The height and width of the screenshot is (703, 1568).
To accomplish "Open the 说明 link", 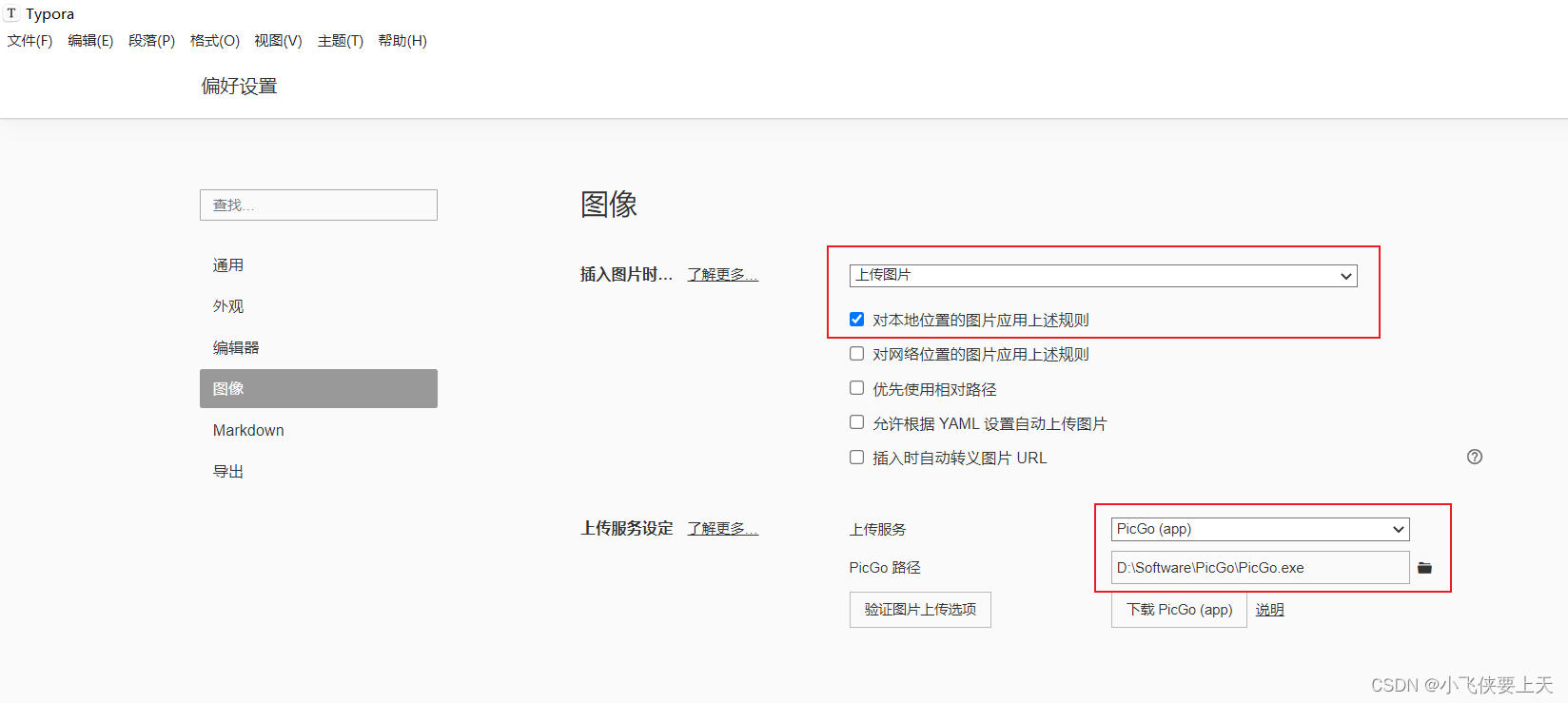I will tap(1270, 610).
